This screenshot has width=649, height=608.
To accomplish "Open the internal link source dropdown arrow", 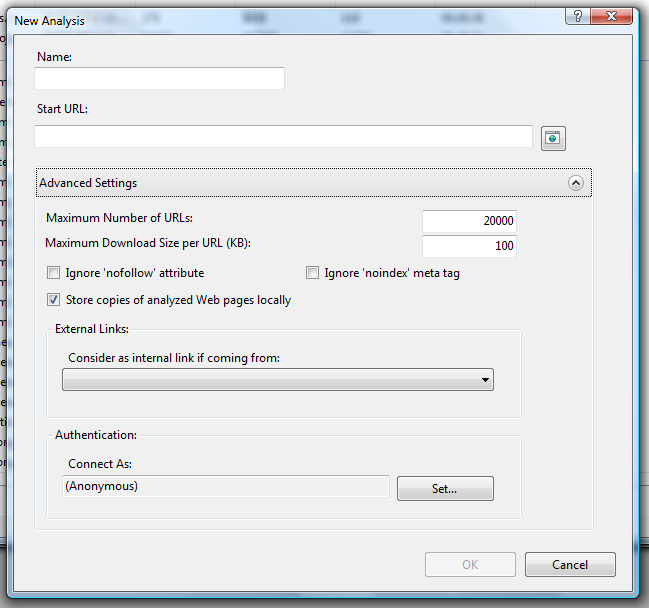I will tap(485, 380).
